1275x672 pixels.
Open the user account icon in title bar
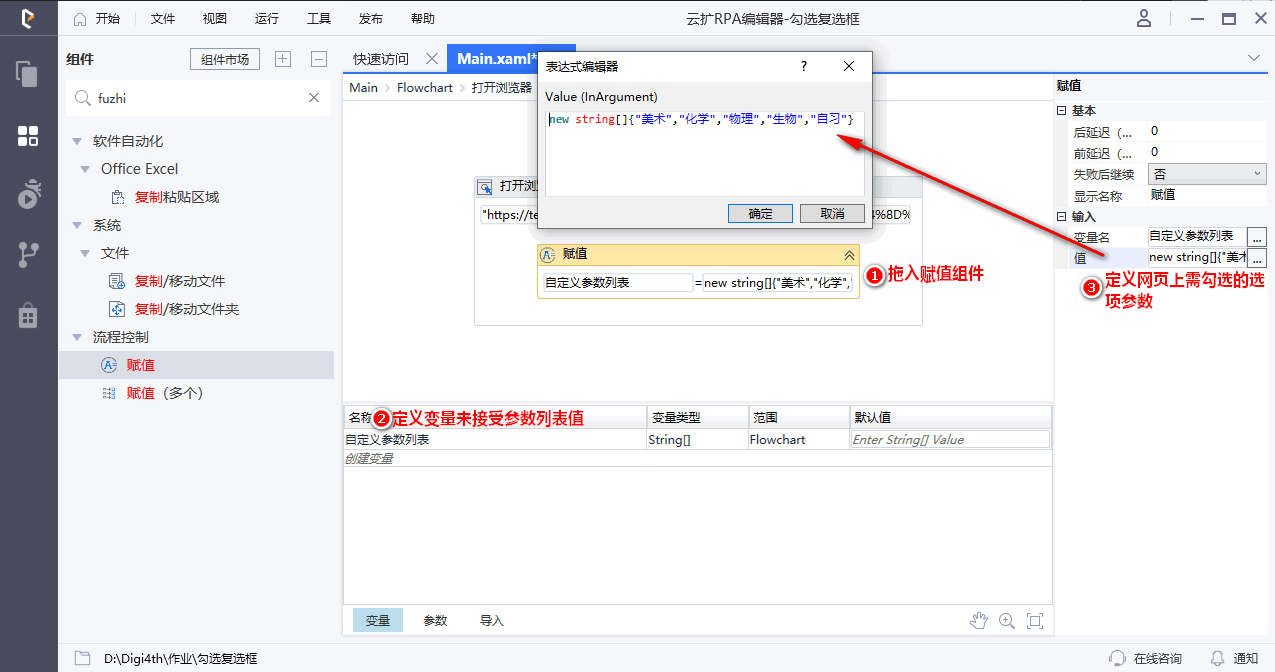tap(1144, 18)
